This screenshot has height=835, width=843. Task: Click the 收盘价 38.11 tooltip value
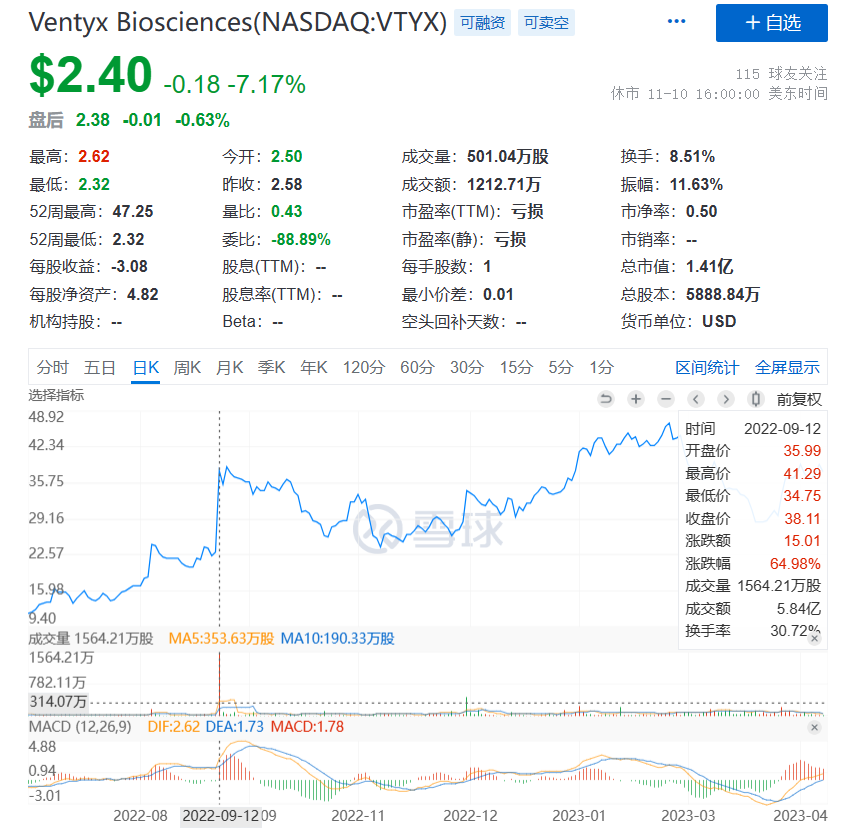(802, 519)
